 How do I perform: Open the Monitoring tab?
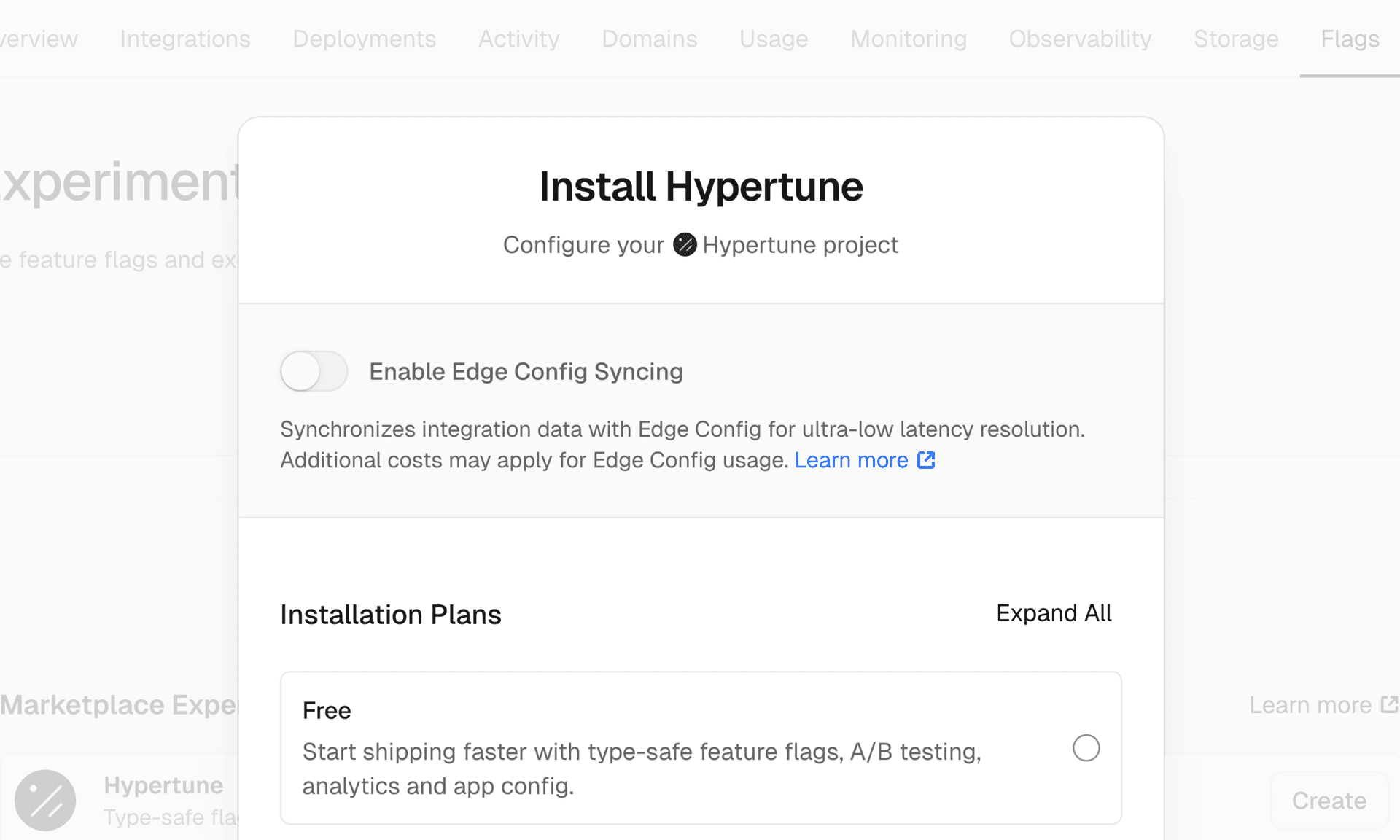(x=909, y=39)
